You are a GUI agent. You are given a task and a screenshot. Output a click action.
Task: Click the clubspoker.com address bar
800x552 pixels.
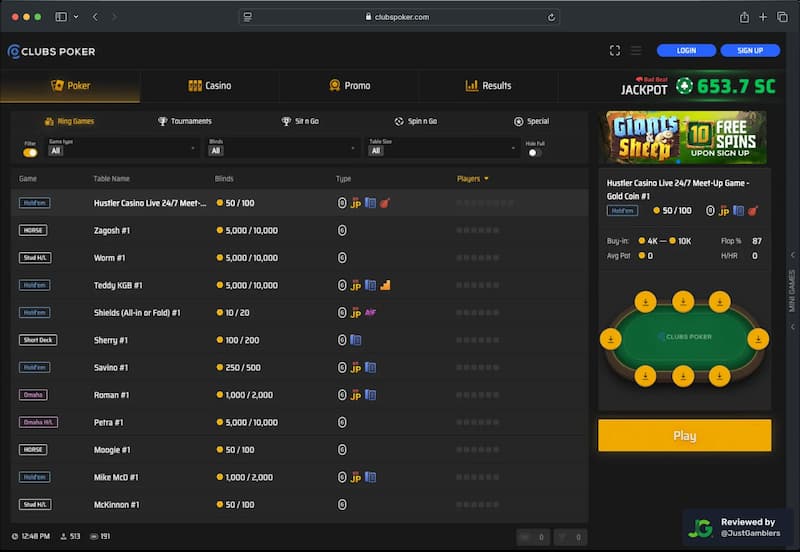(x=399, y=17)
